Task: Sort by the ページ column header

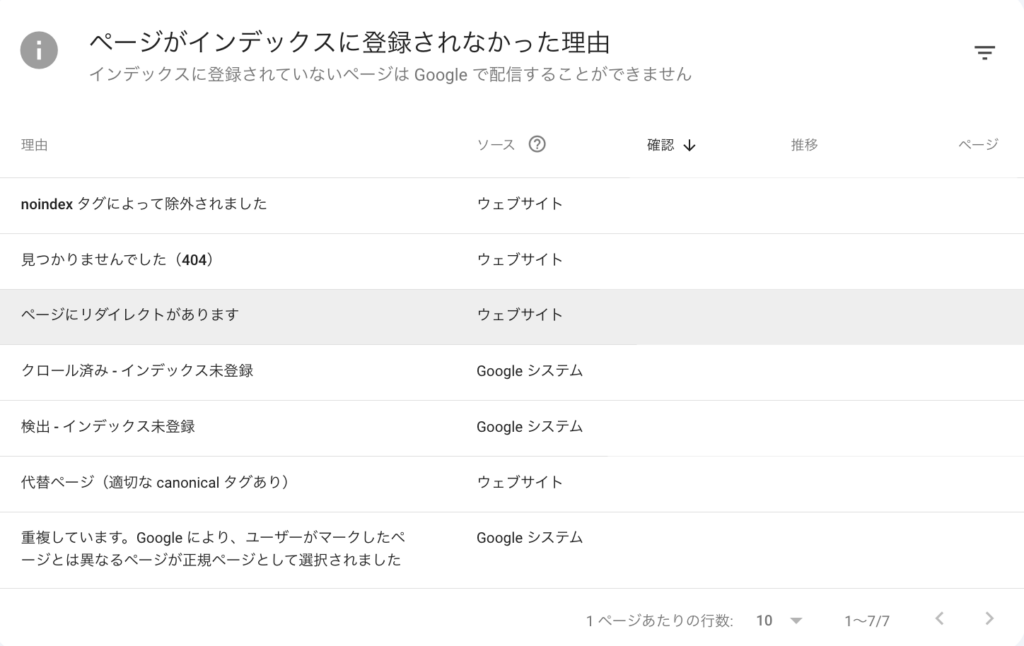Action: [978, 145]
